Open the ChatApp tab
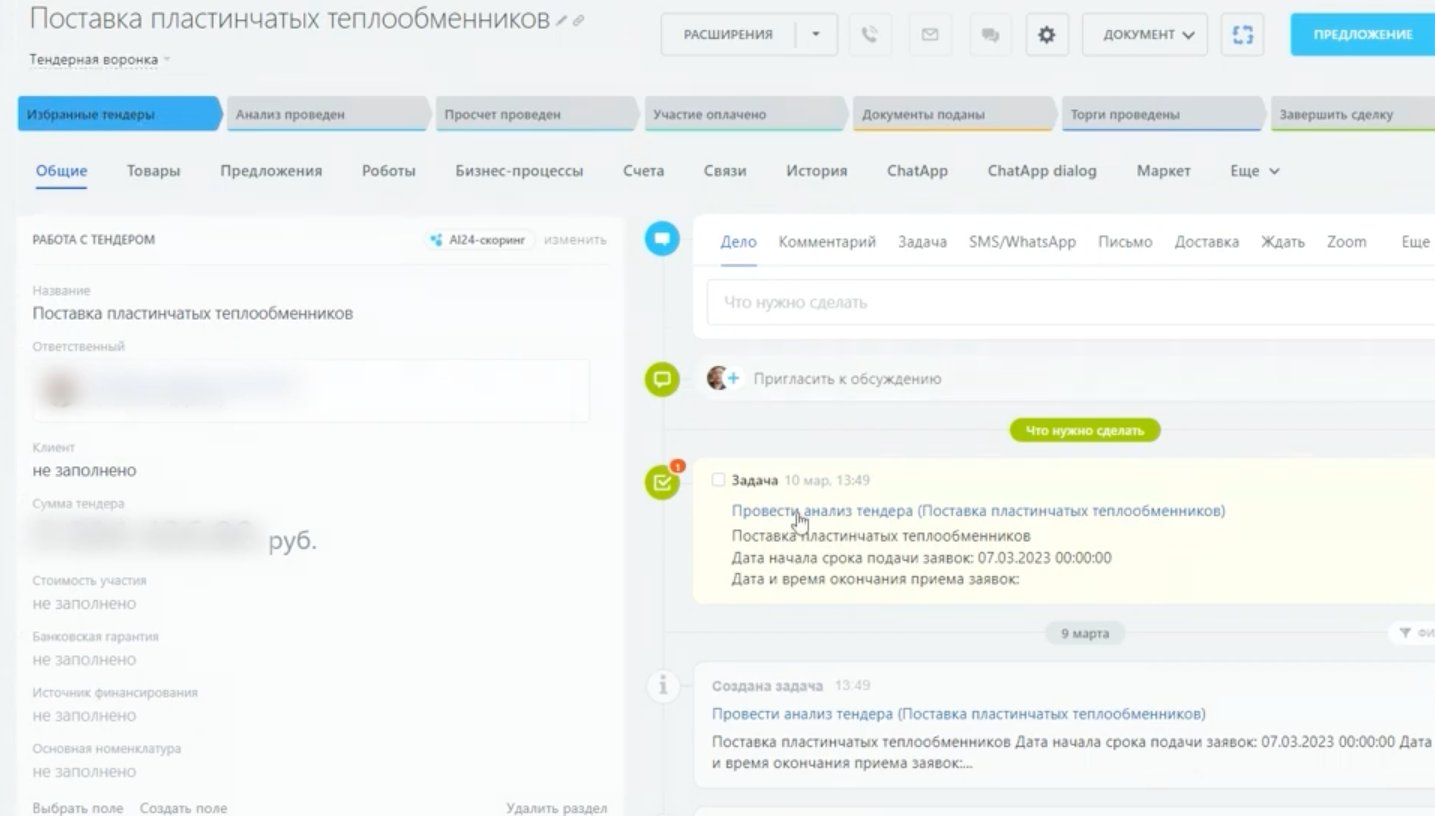 917,171
